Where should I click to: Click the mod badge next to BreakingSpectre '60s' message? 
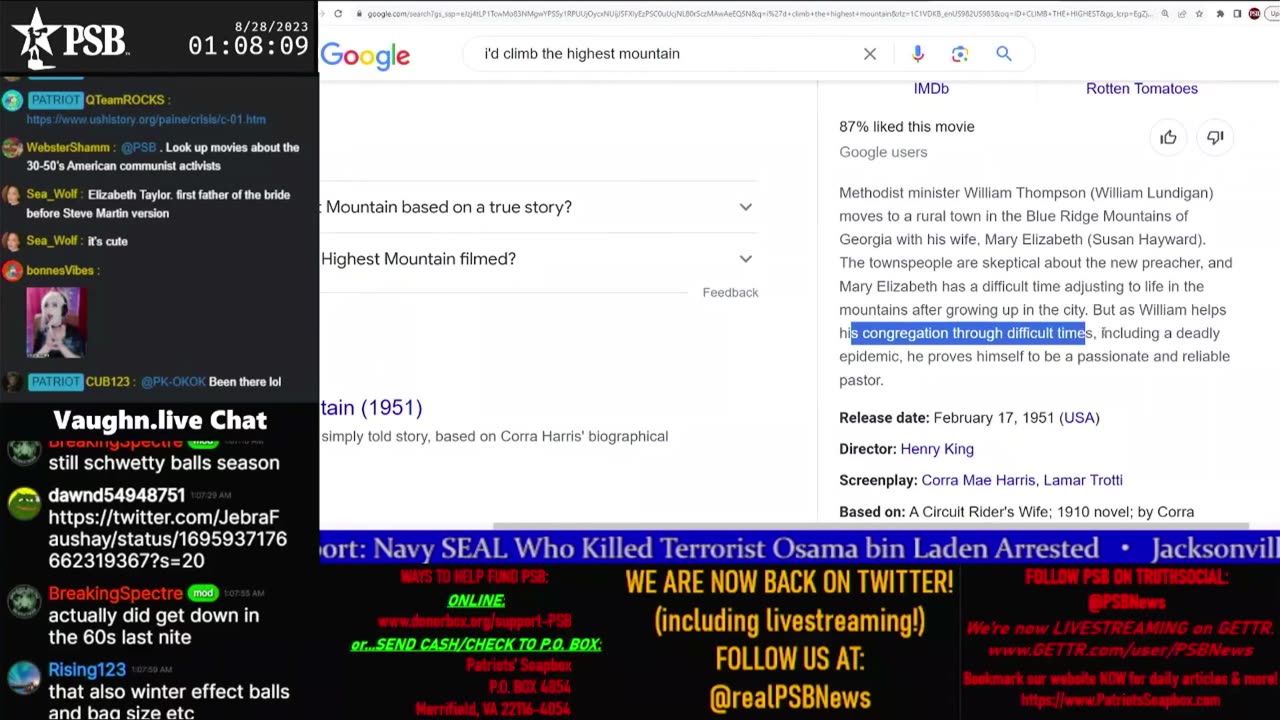[x=203, y=593]
